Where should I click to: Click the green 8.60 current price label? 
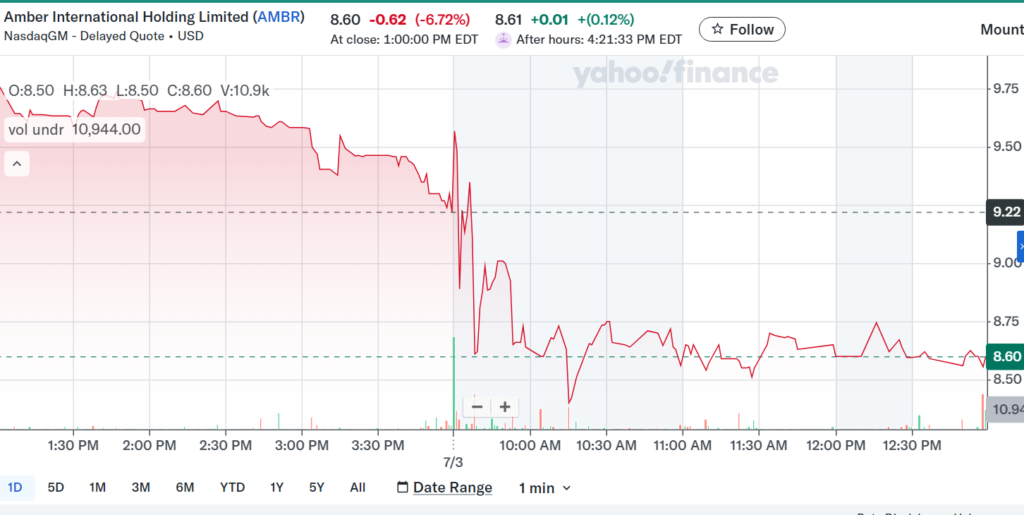pyautogui.click(x=1005, y=357)
